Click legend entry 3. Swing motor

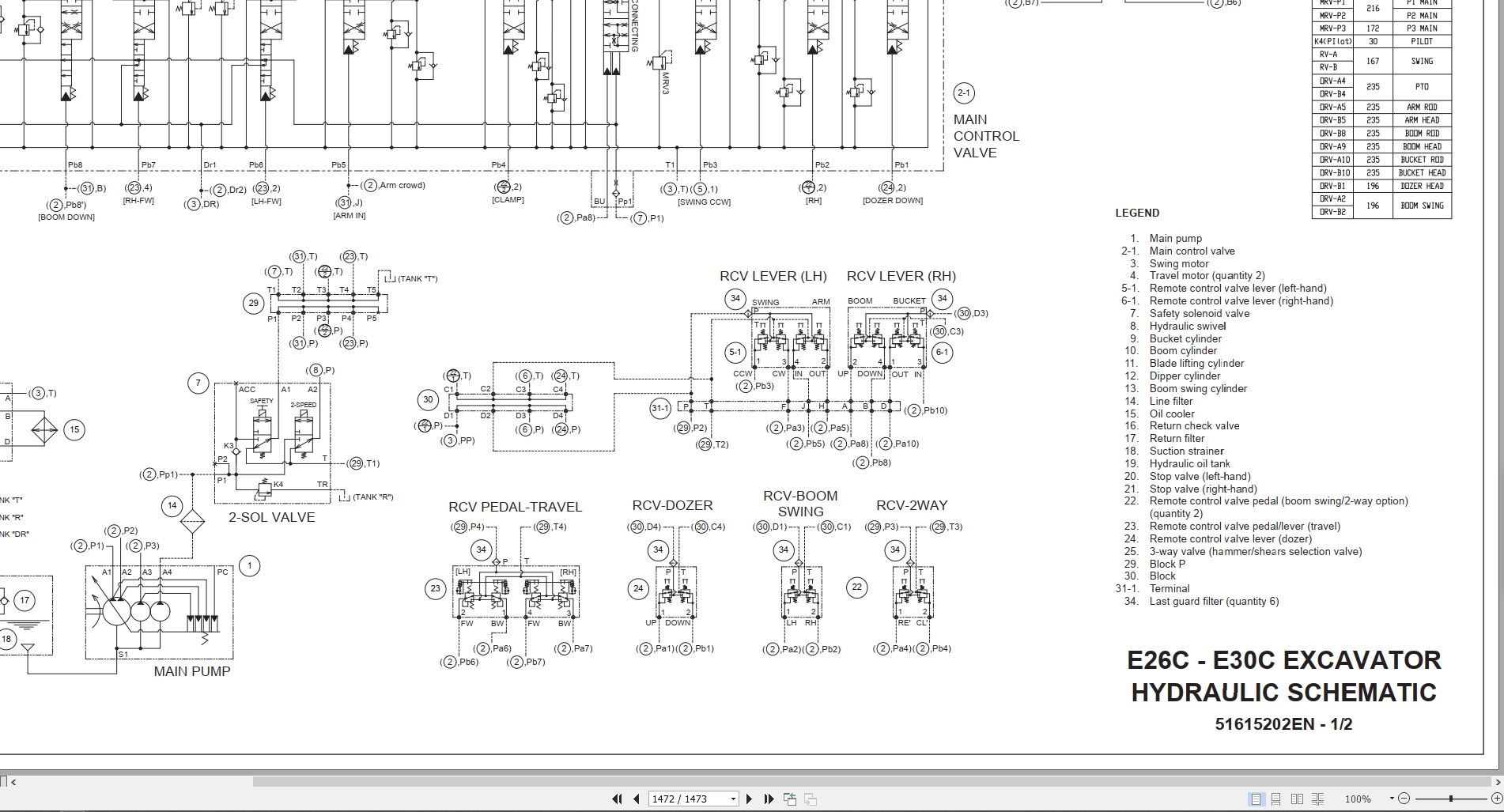pos(1169,263)
